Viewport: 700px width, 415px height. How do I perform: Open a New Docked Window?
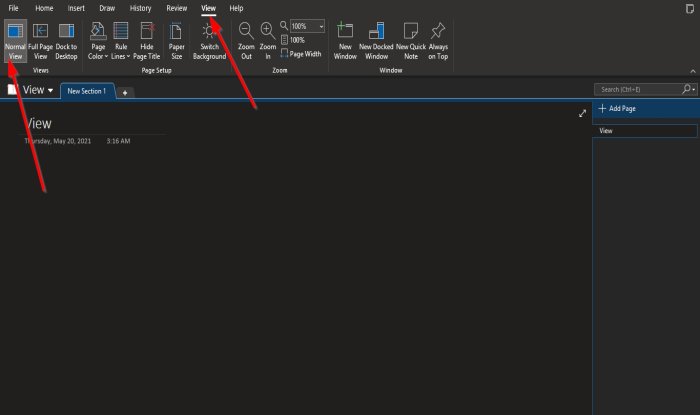(x=376, y=41)
